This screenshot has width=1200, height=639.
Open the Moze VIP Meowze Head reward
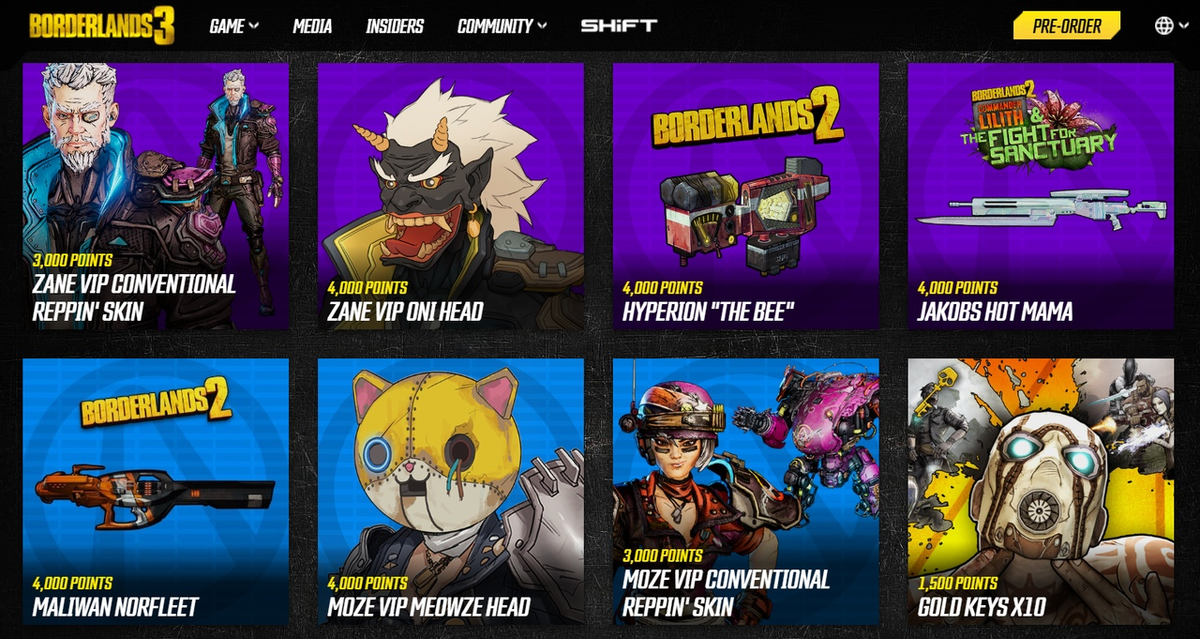451,492
